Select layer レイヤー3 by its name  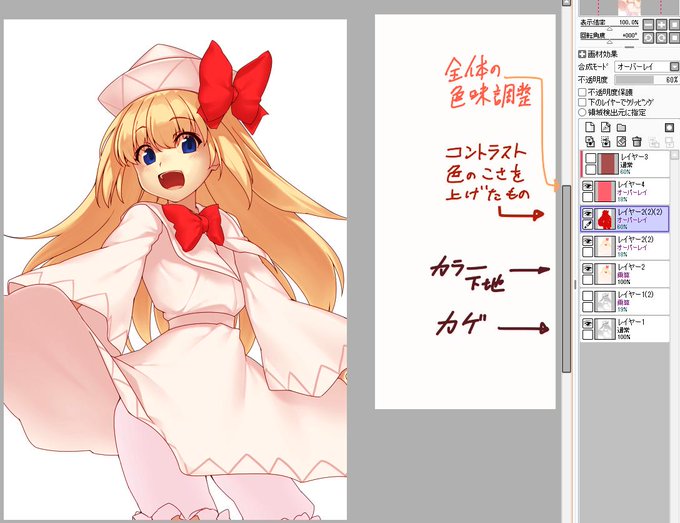tap(634, 157)
